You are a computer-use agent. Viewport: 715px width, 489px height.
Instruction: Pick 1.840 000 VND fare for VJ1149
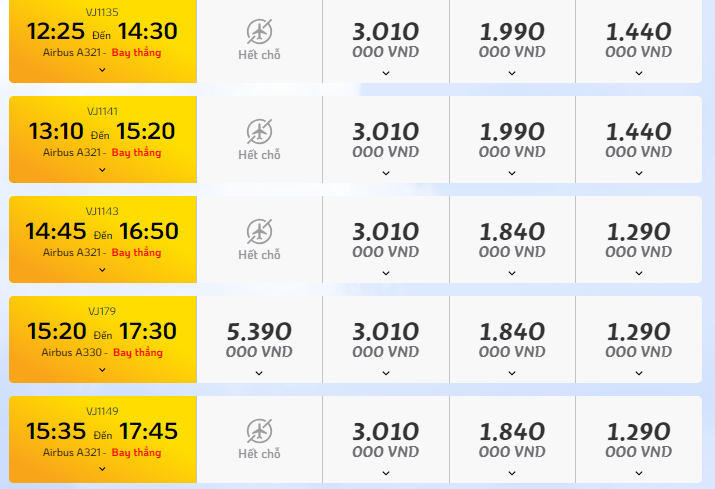(512, 439)
